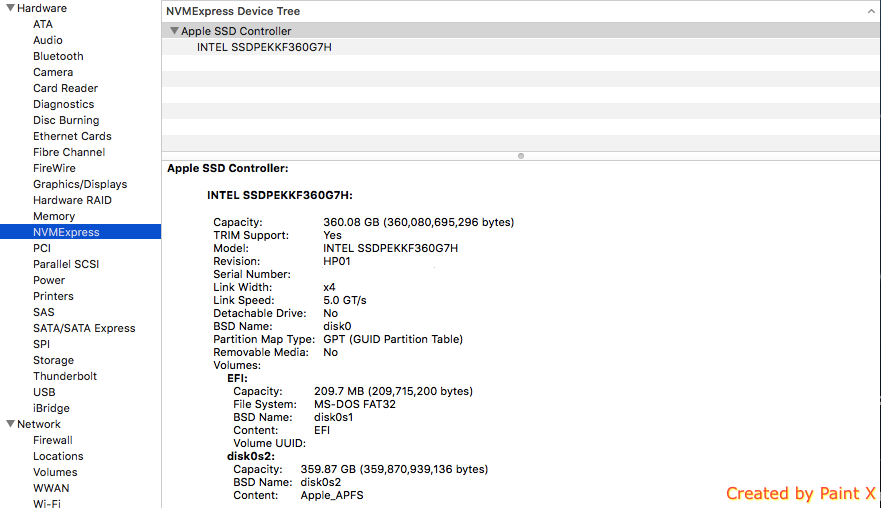Click the Model value INTEL SSDPEKKF360G7H
This screenshot has width=881, height=508.
pyautogui.click(x=390, y=248)
